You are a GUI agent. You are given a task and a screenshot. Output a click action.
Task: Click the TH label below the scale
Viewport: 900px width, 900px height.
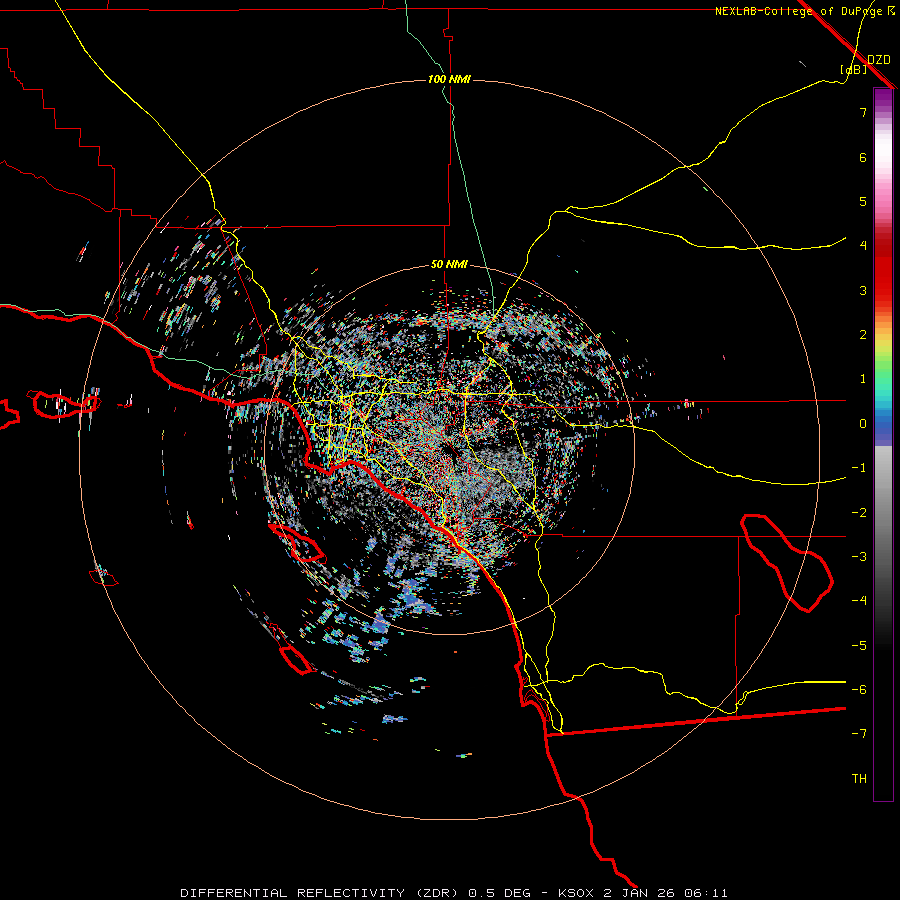[x=859, y=779]
